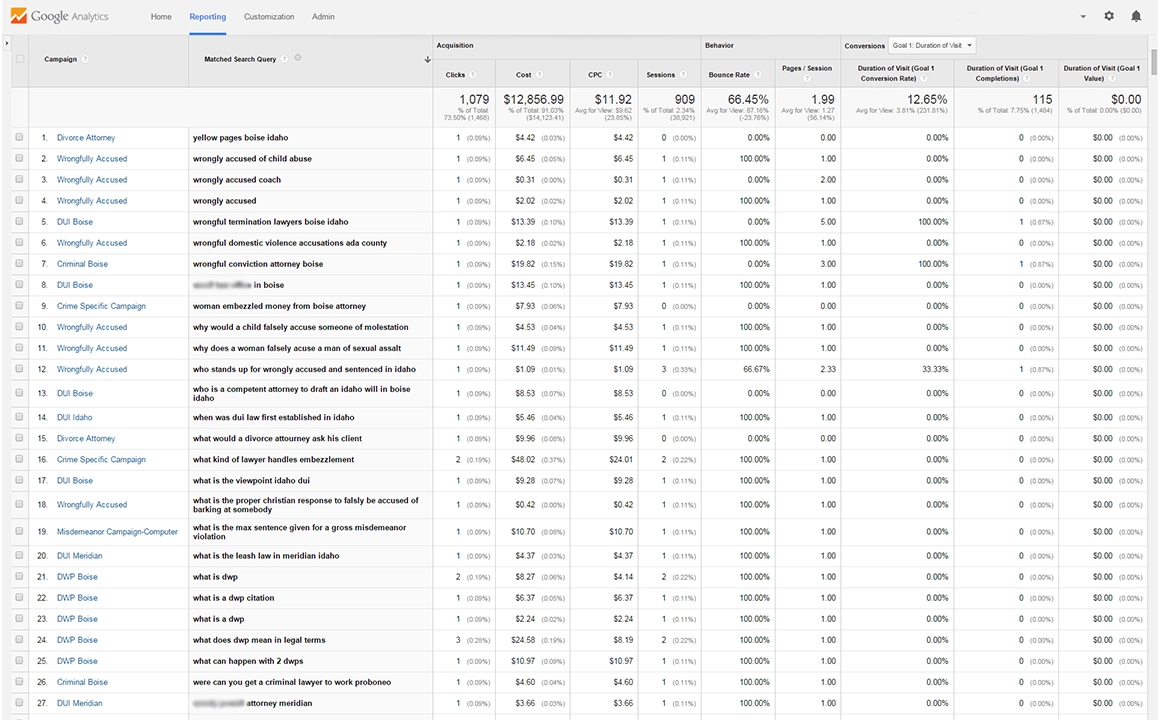Open the Goal 1: Duration of Visit dropdown
Image resolution: width=1160 pixels, height=720 pixels.
pyautogui.click(x=932, y=45)
